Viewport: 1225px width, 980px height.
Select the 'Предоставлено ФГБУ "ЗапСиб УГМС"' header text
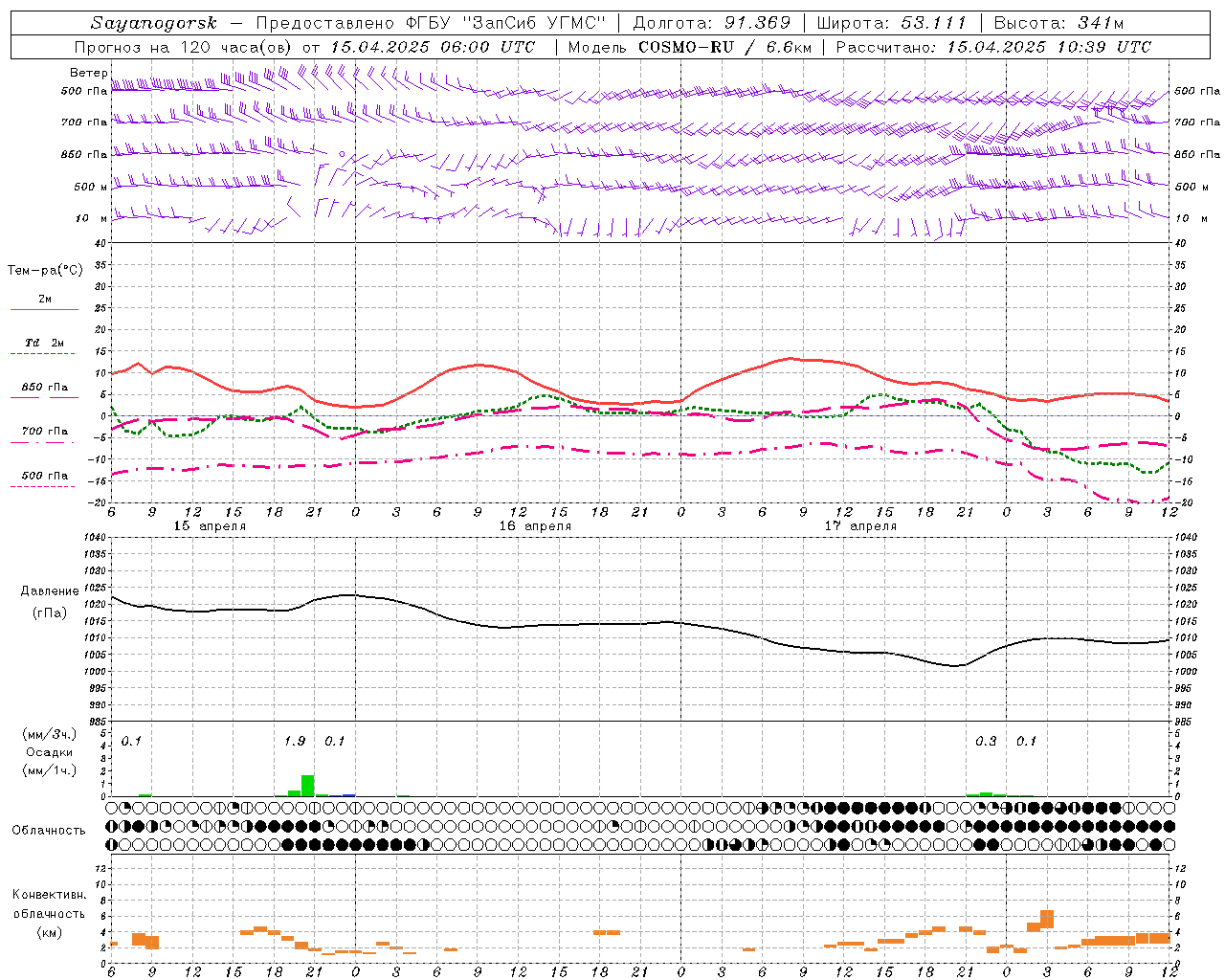(x=432, y=23)
